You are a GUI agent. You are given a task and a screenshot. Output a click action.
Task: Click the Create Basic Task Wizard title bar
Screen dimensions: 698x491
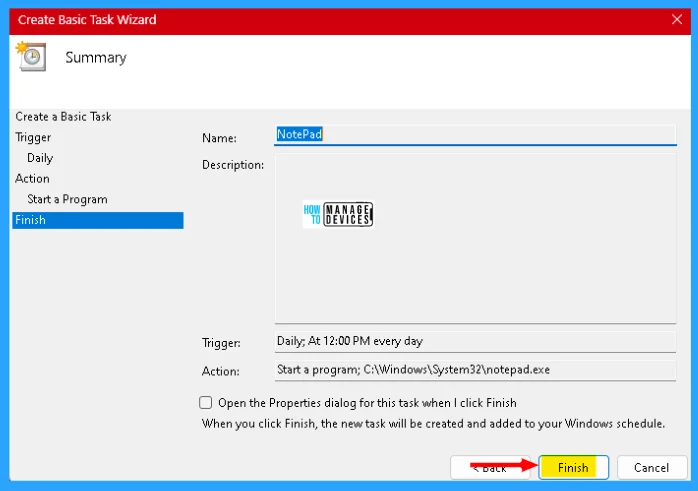coord(300,19)
